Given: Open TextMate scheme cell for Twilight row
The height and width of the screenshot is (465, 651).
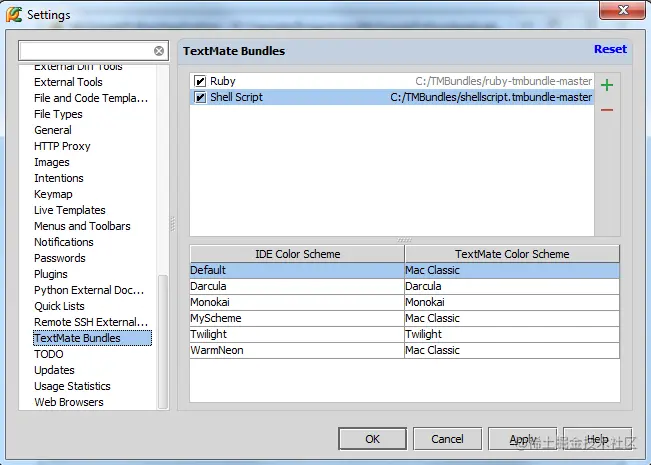Looking at the screenshot, I should click(x=512, y=334).
